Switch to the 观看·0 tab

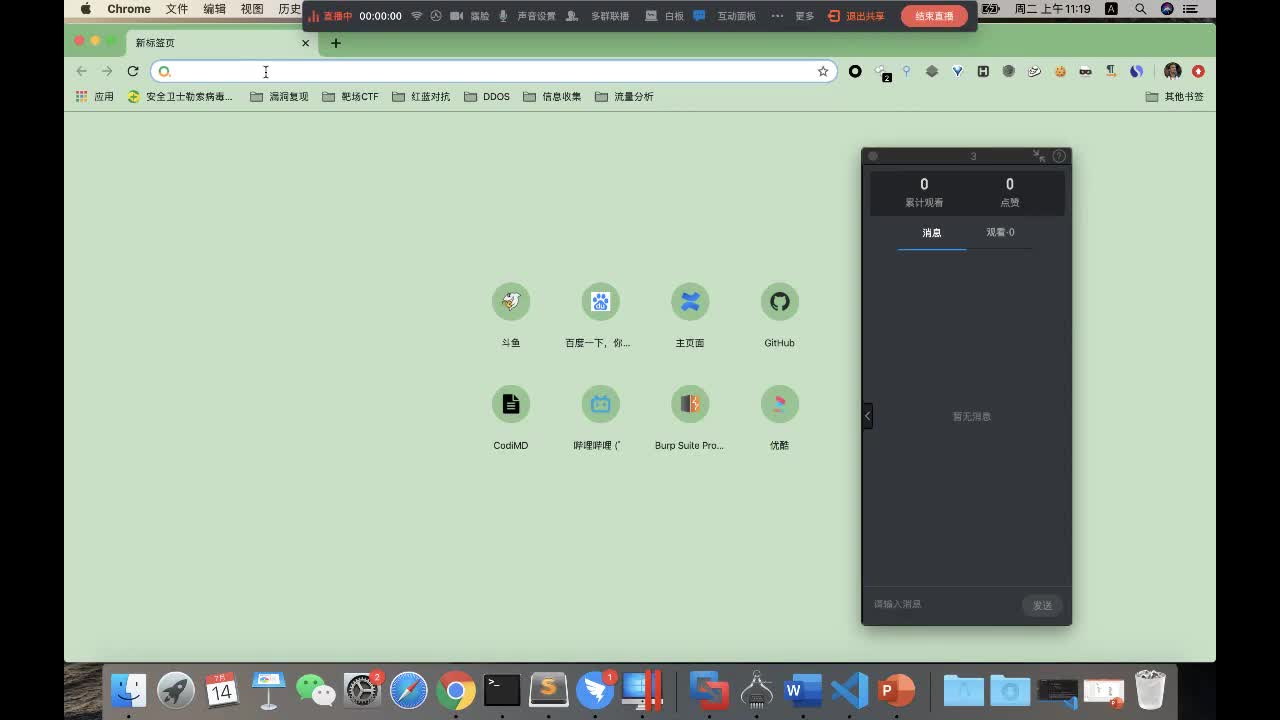tap(1000, 233)
